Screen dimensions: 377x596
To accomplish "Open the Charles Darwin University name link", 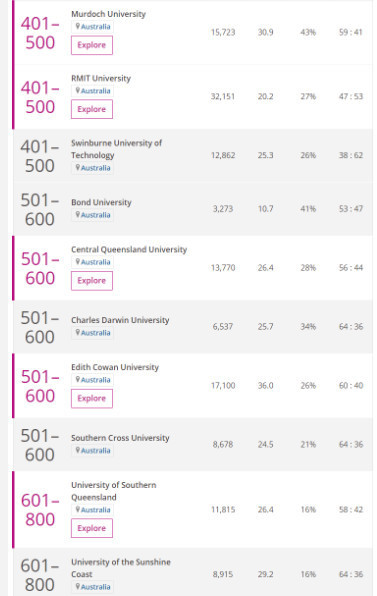I will pyautogui.click(x=120, y=320).
